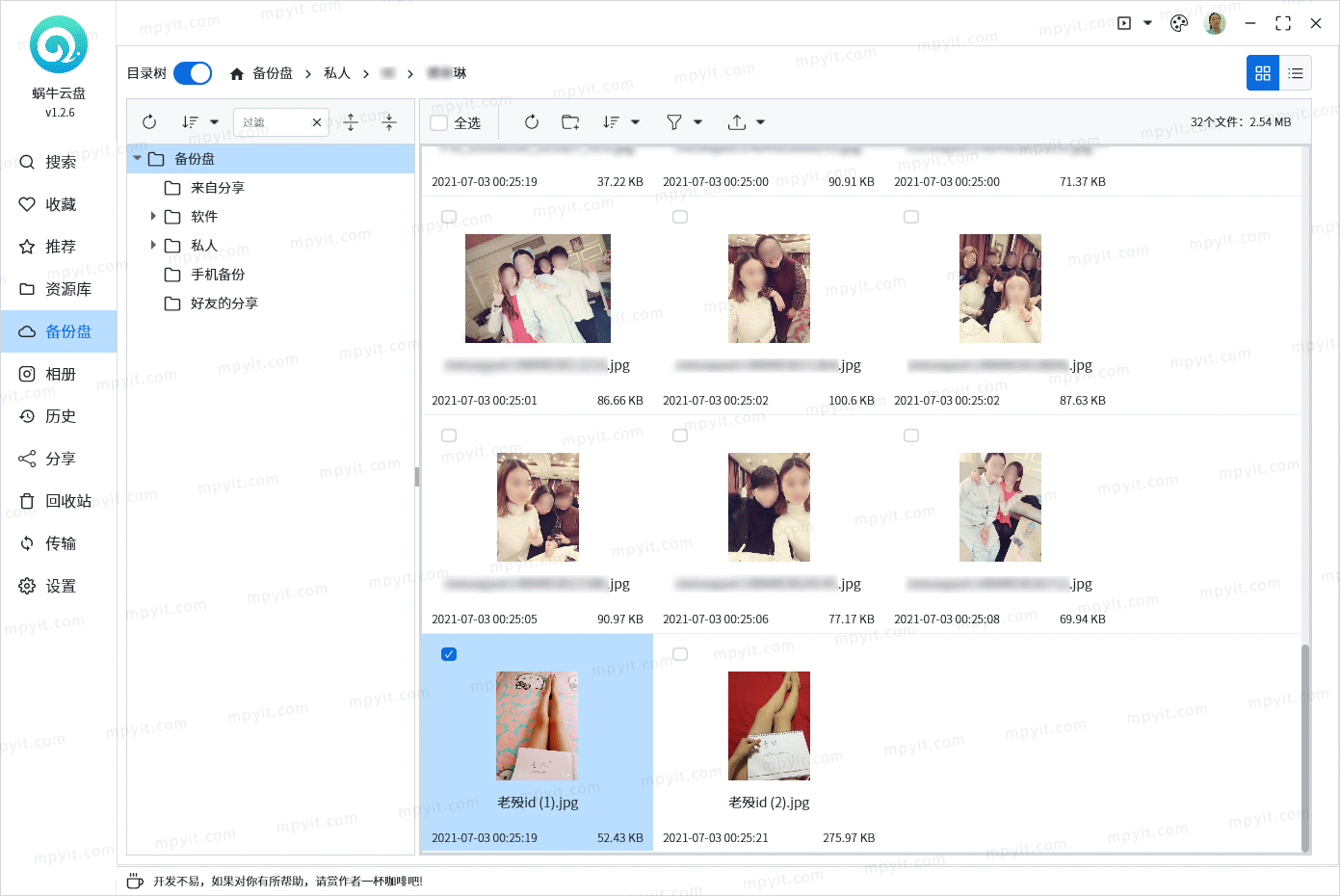Refresh the directory tree panel
1340x896 pixels.
click(x=149, y=122)
